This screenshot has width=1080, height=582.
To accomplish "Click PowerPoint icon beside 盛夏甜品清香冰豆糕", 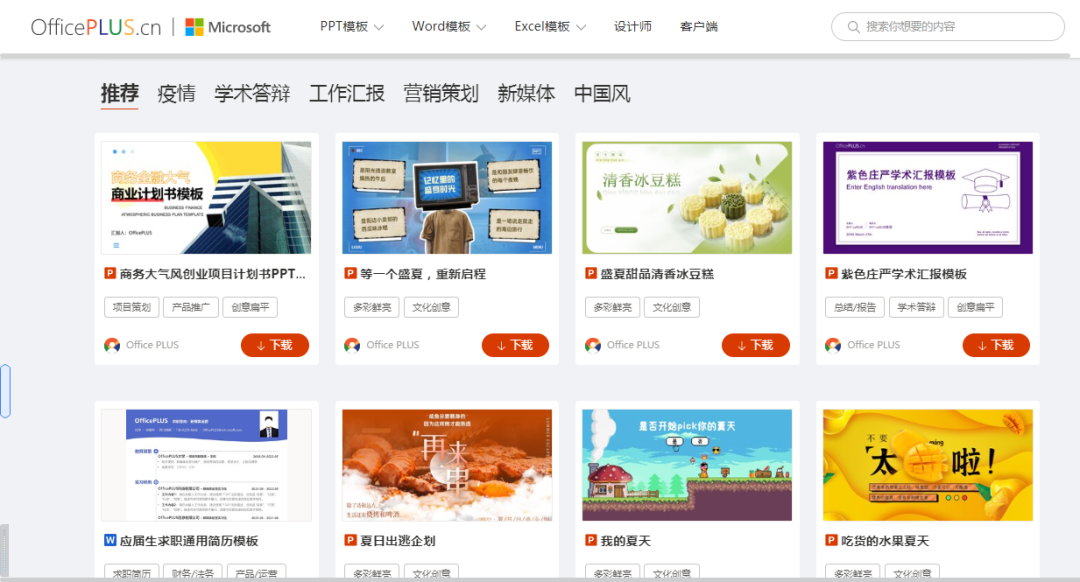I will point(591,273).
